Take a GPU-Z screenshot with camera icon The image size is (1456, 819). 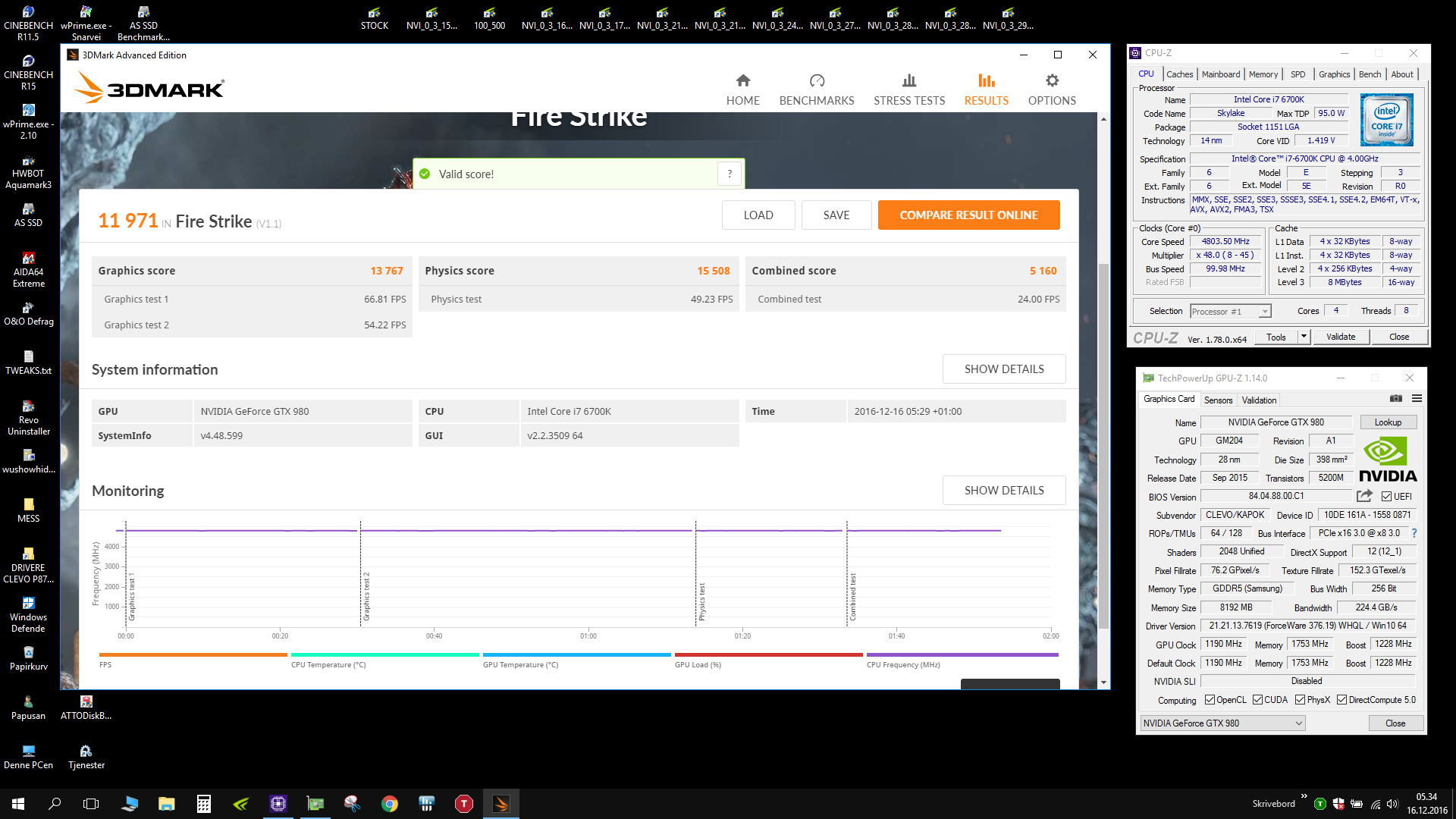tap(1395, 399)
